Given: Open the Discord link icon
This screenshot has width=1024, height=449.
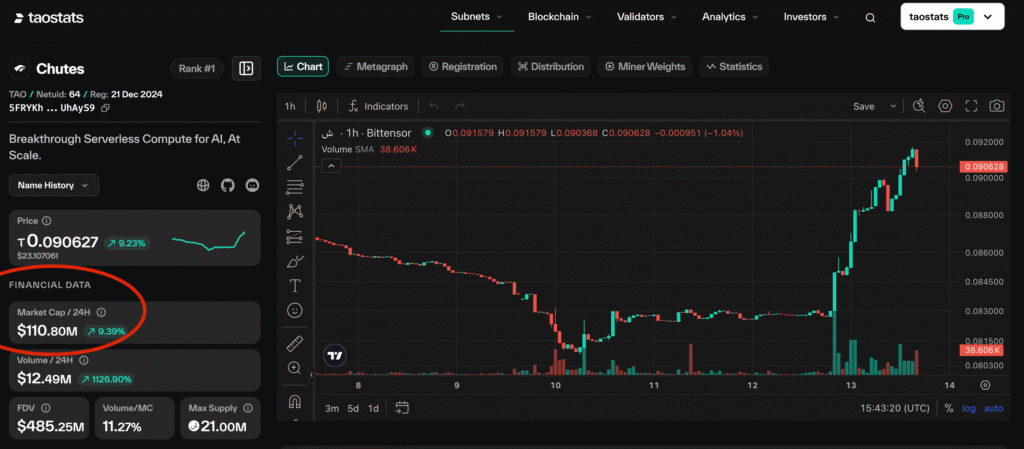Looking at the screenshot, I should 251,185.
